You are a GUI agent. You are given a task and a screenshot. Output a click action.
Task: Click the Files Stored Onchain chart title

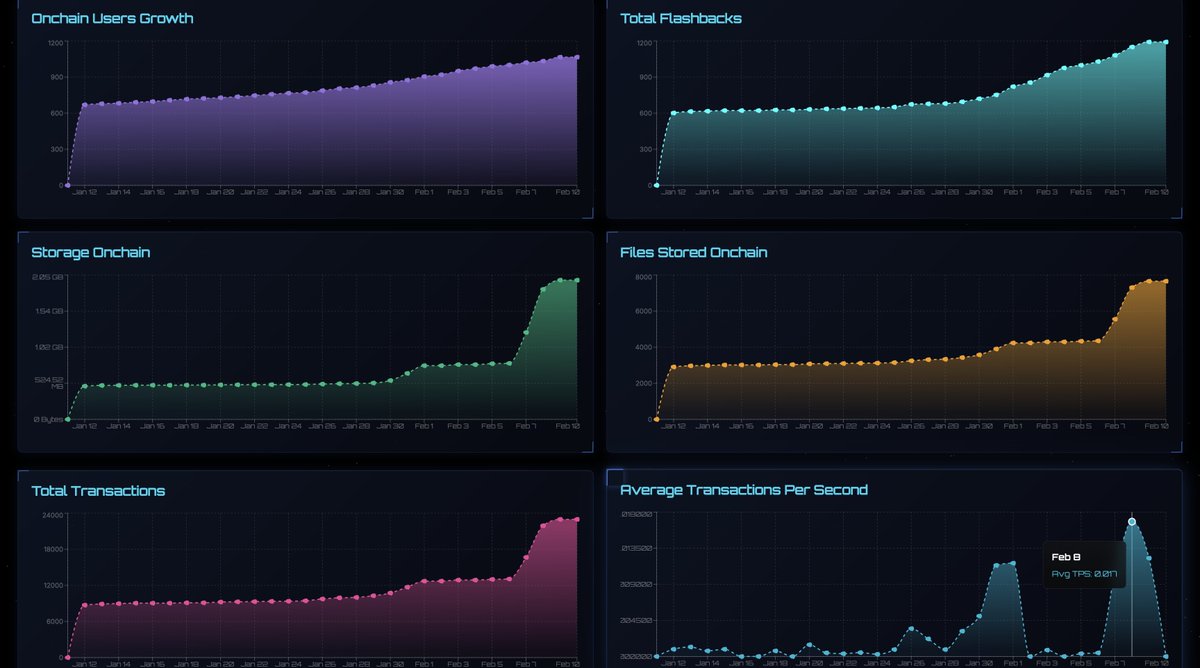694,253
